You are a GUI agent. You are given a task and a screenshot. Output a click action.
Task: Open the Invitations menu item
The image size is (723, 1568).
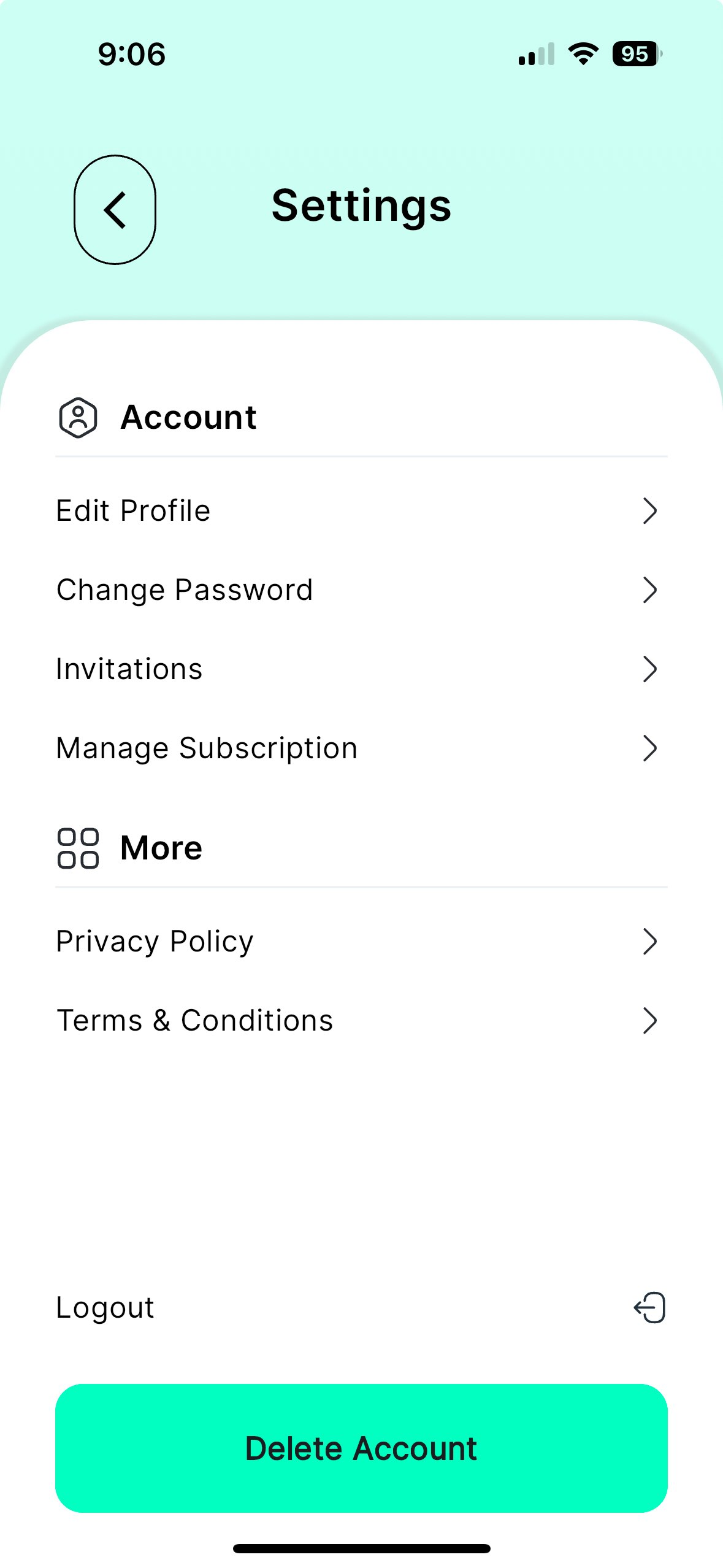361,669
